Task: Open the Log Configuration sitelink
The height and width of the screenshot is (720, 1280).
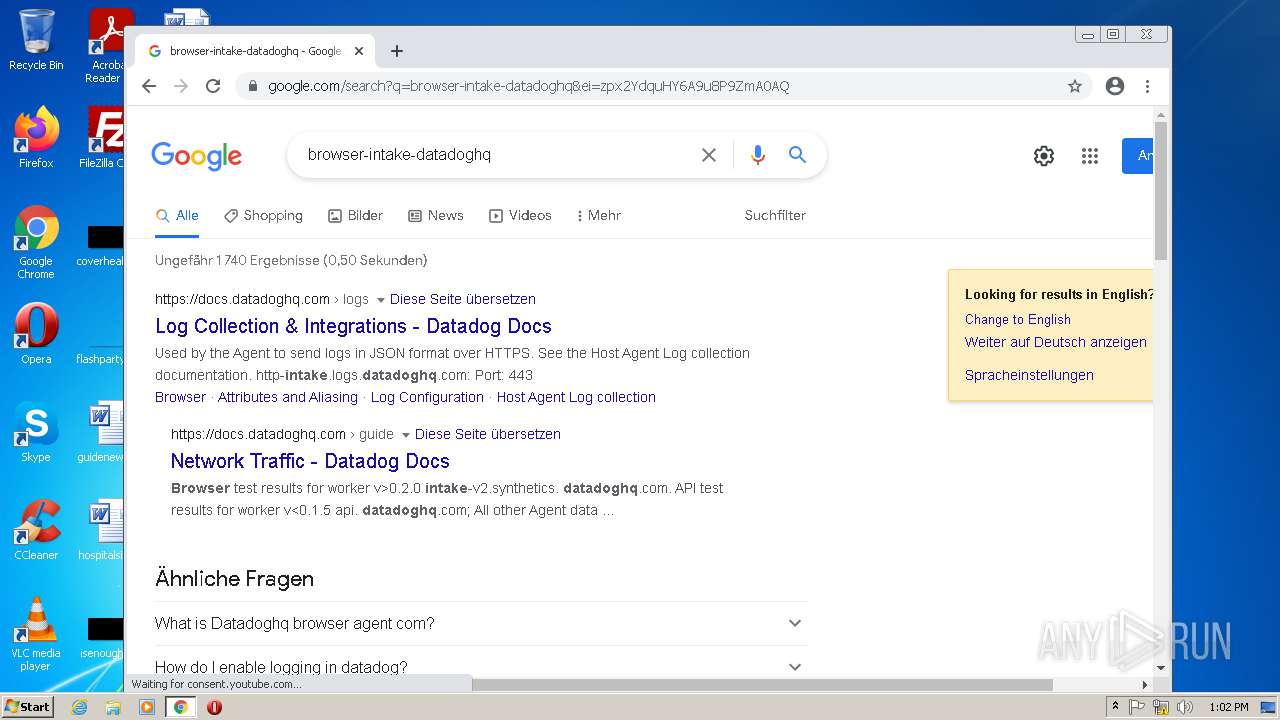Action: [427, 397]
